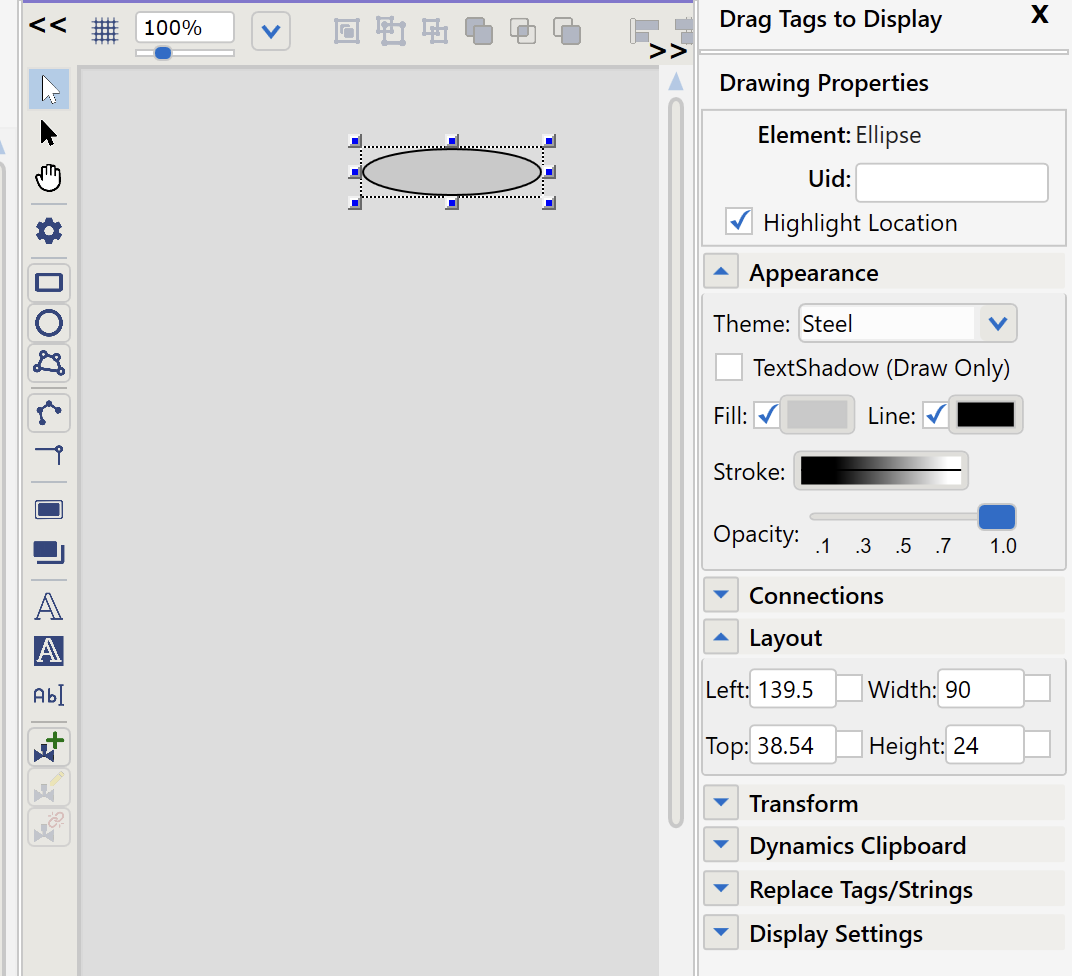The height and width of the screenshot is (976, 1072).
Task: Click the black Line color swatch
Action: 985,415
